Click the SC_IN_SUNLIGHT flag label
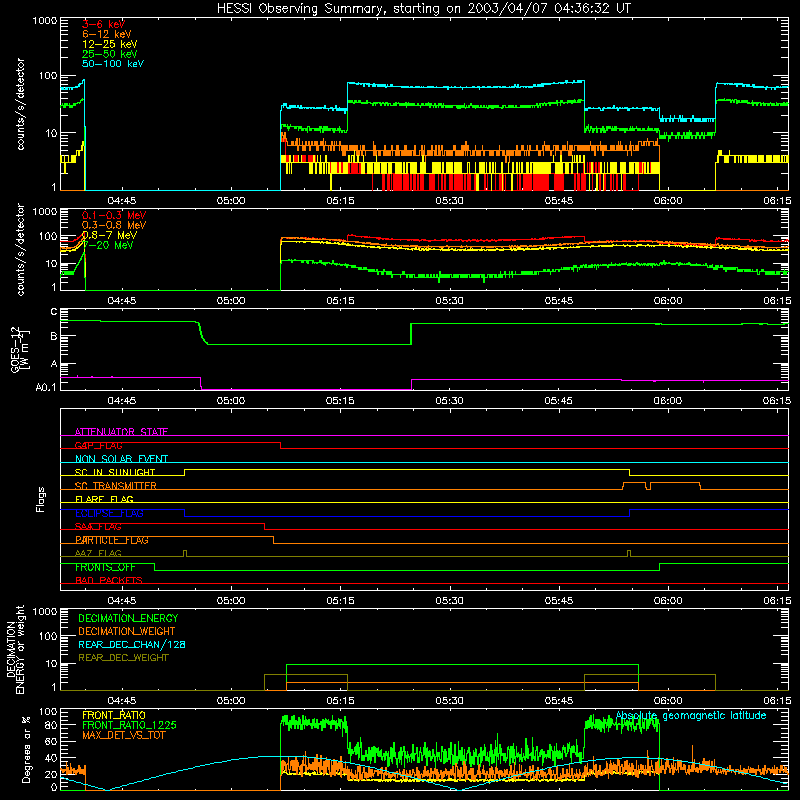800x800 pixels. (x=115, y=472)
